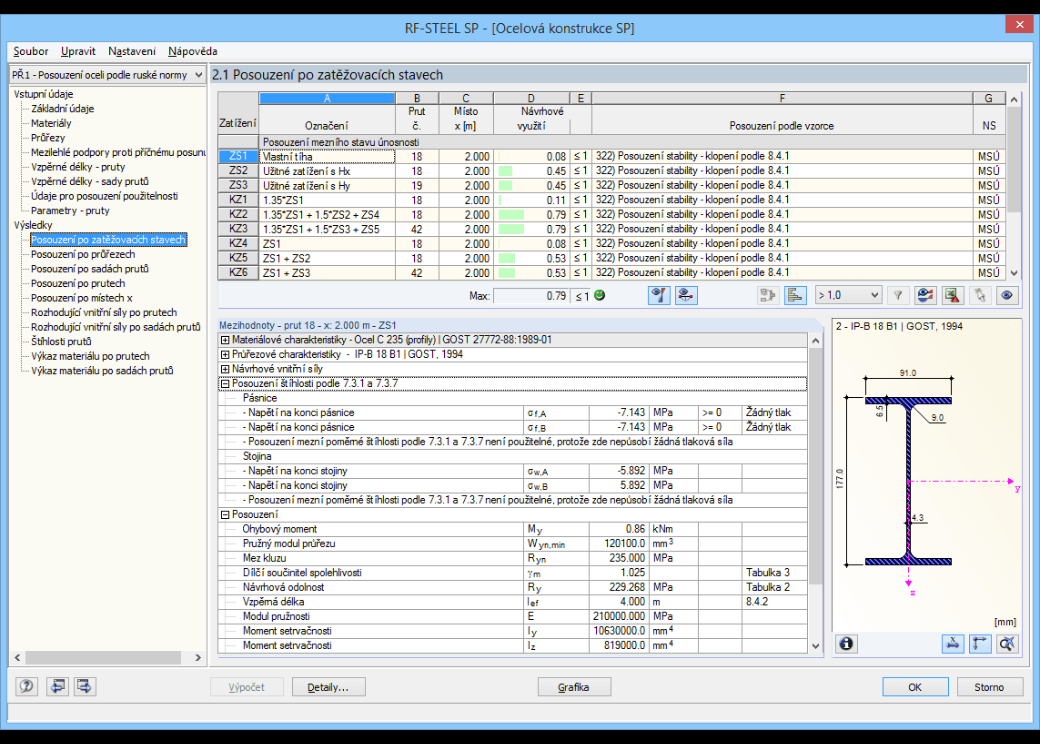Click green utilization bar in KZ3 row
The image size is (1040, 744).
coord(511,229)
